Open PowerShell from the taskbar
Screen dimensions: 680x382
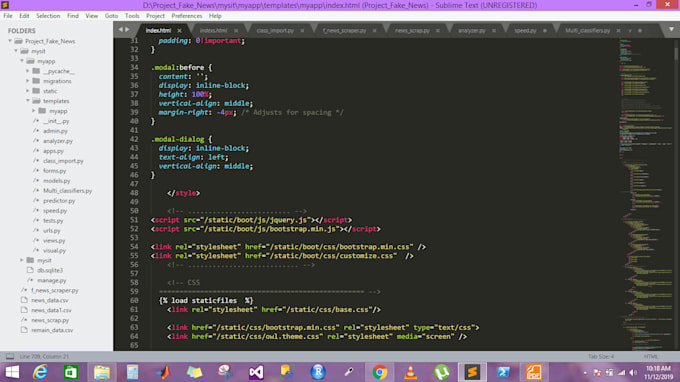pos(503,372)
